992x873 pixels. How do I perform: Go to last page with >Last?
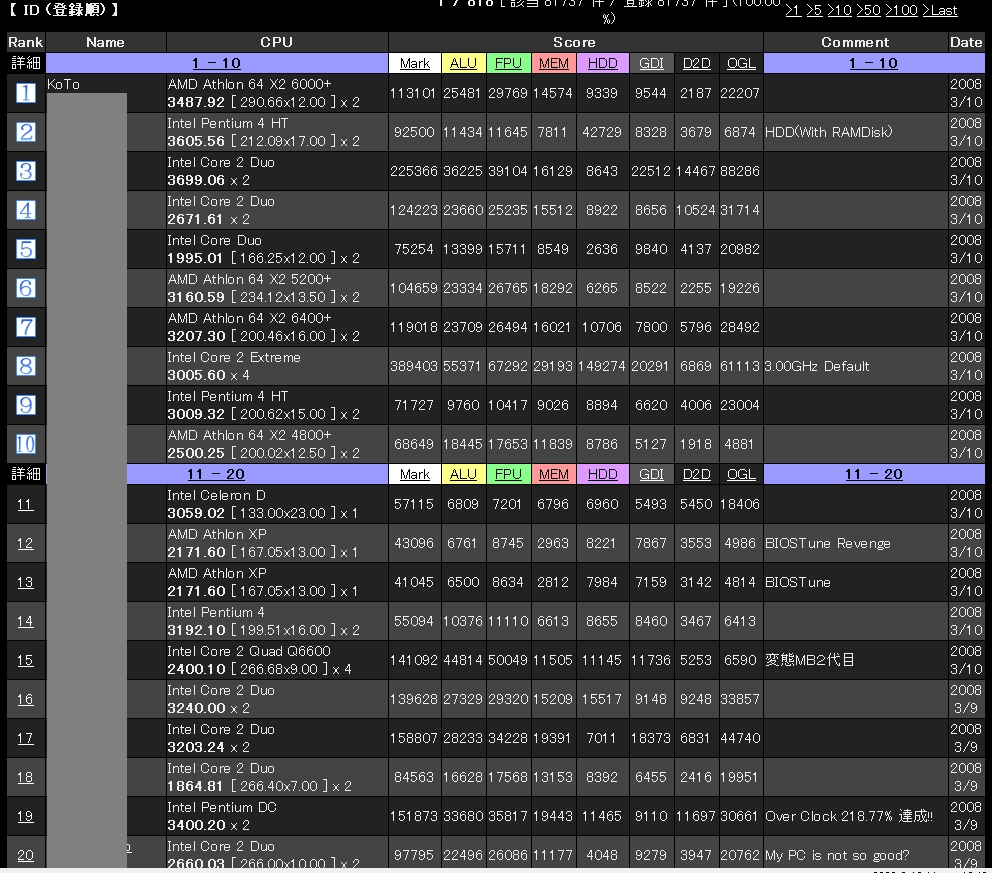pyautogui.click(x=939, y=10)
